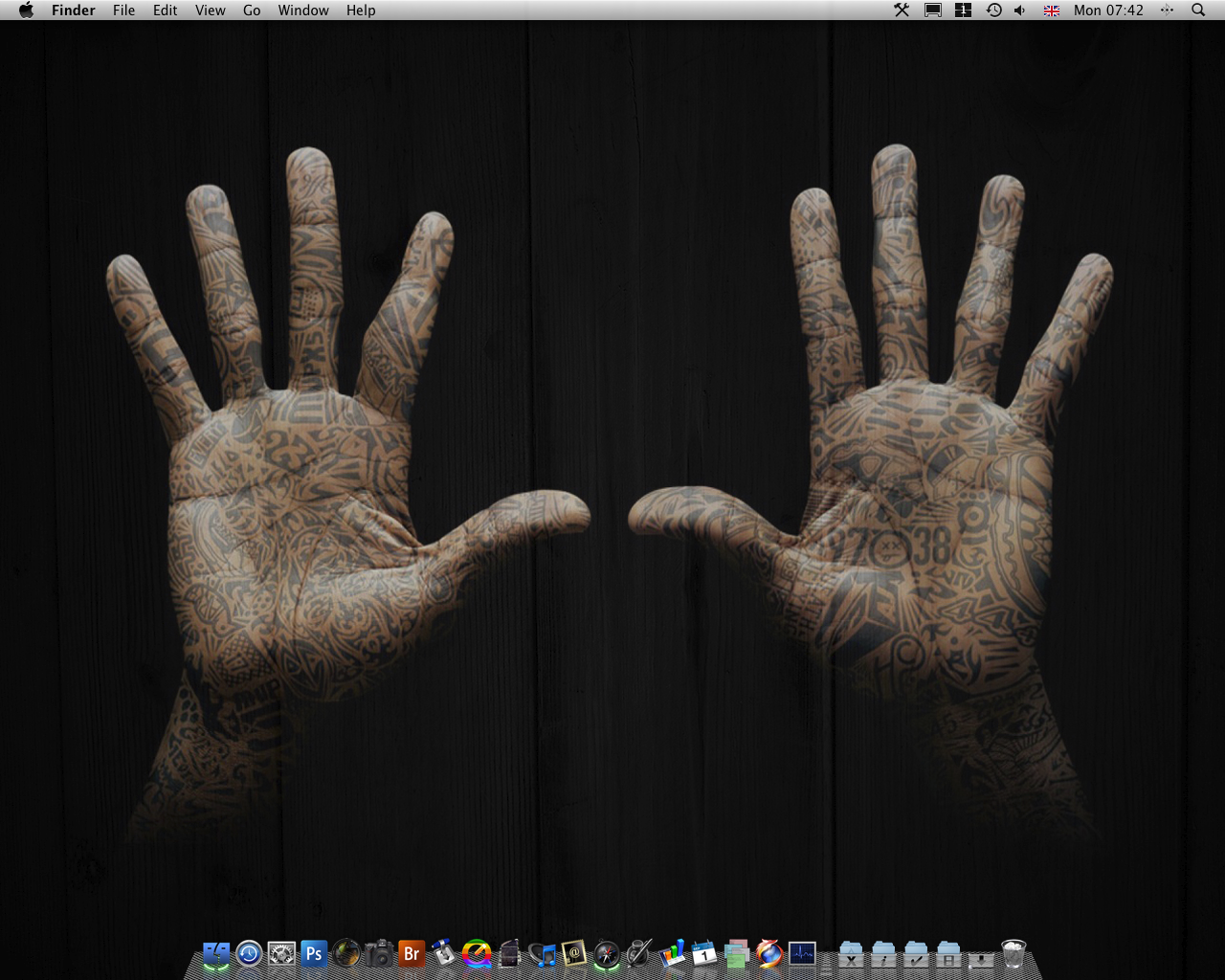Open the Trash in the Dock
1225x980 pixels.
tap(1013, 953)
